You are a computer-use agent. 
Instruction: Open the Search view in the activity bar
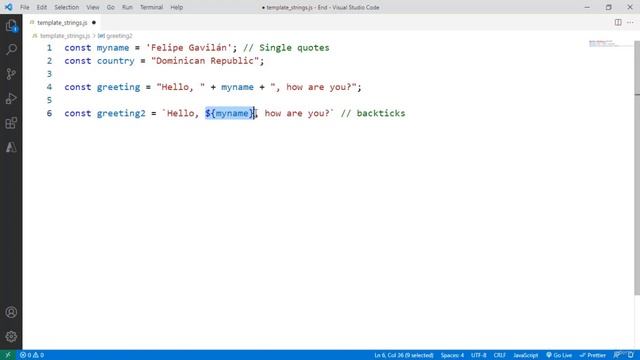pyautogui.click(x=11, y=49)
